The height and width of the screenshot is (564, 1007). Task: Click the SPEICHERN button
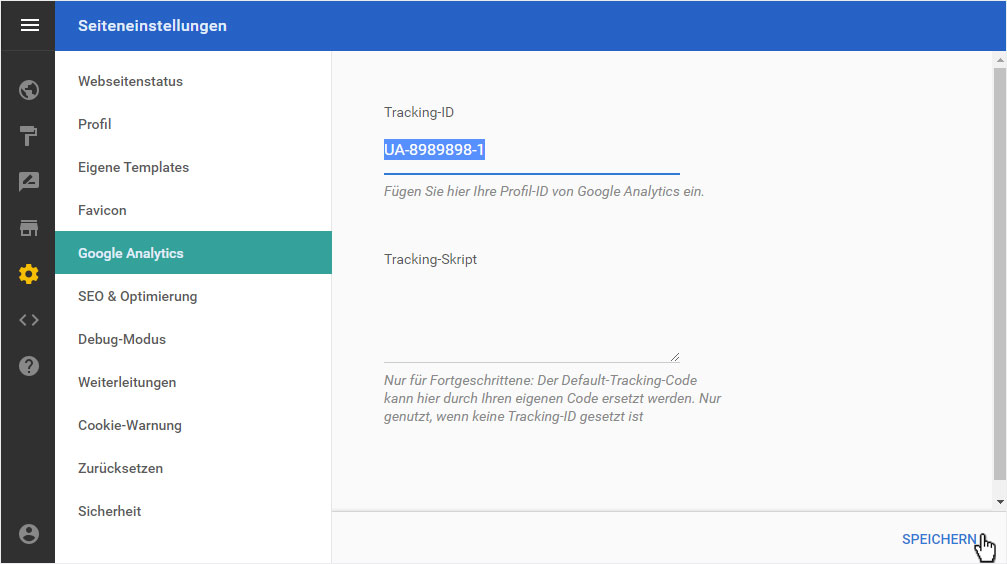point(938,540)
